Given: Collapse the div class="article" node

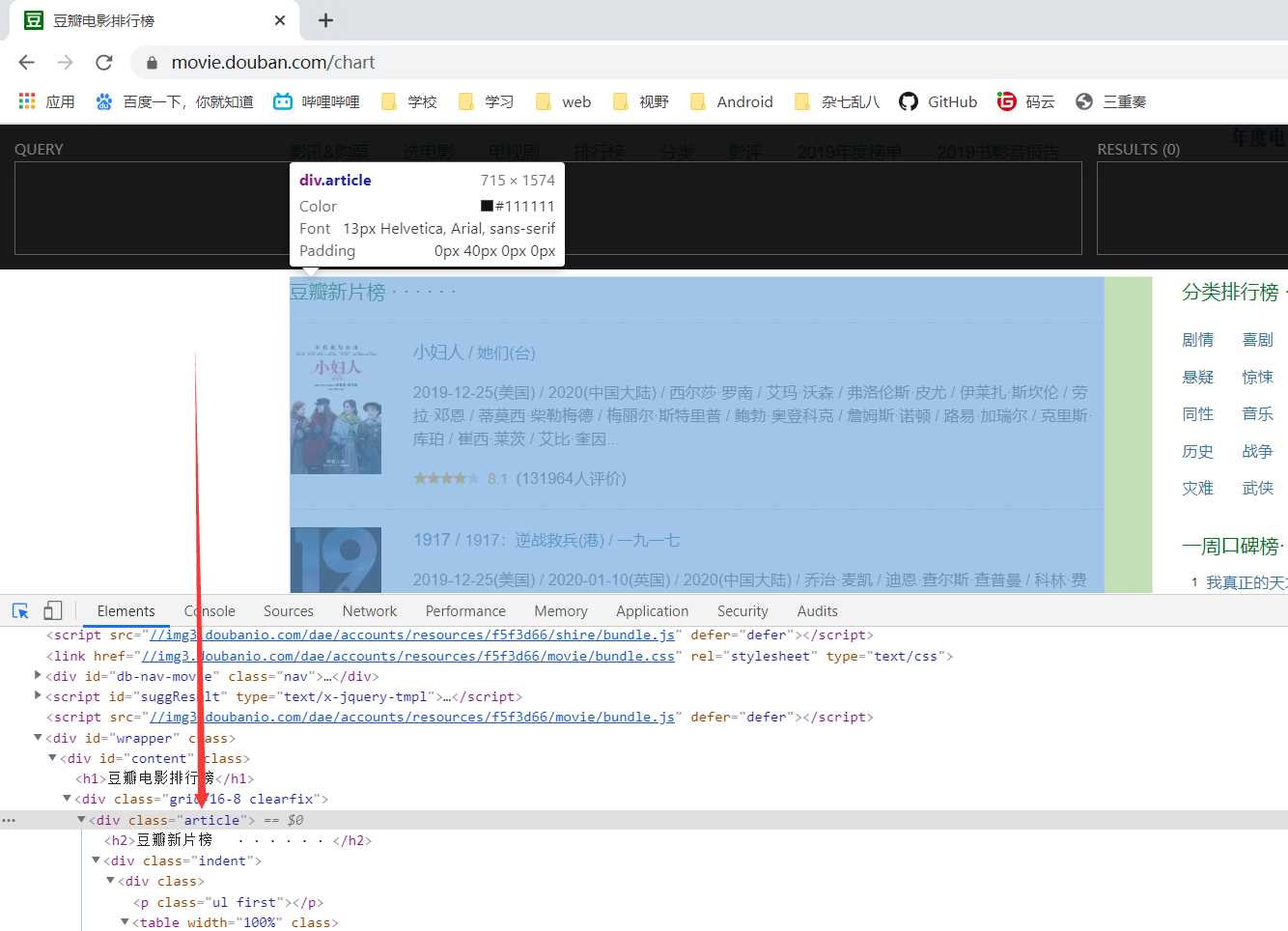Looking at the screenshot, I should pos(81,819).
